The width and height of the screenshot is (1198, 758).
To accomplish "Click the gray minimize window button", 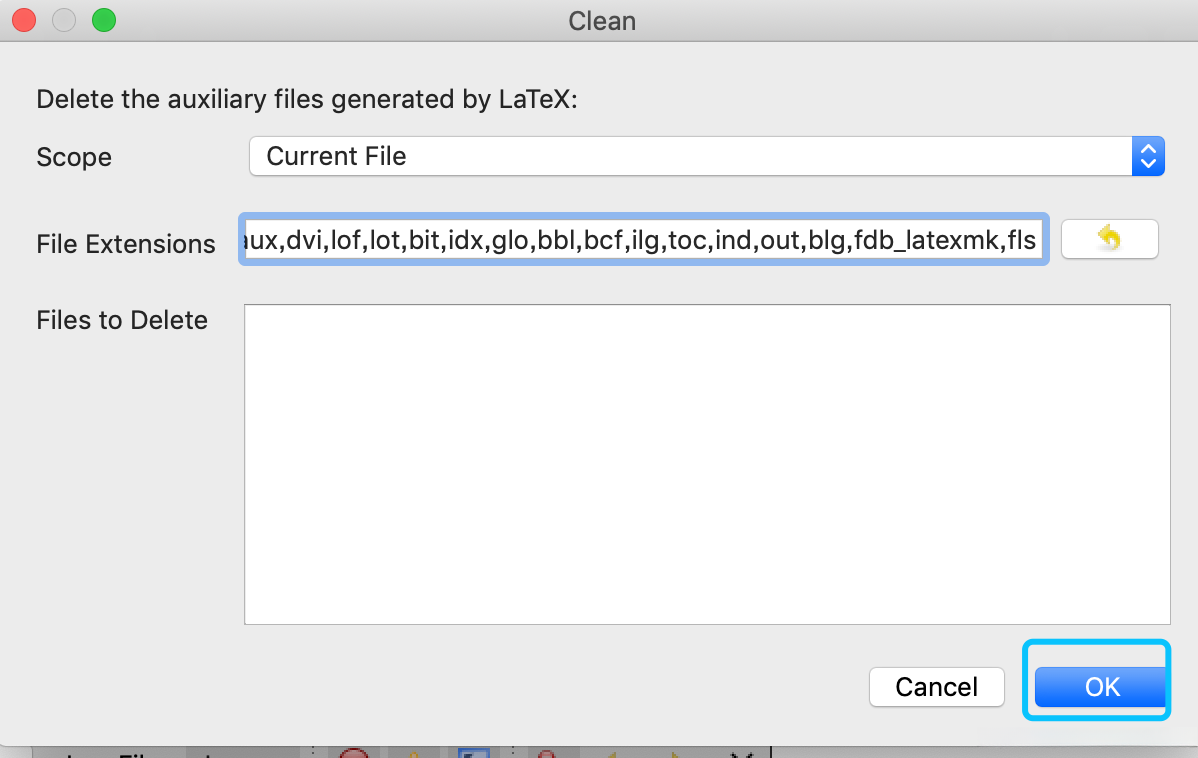I will click(x=64, y=20).
